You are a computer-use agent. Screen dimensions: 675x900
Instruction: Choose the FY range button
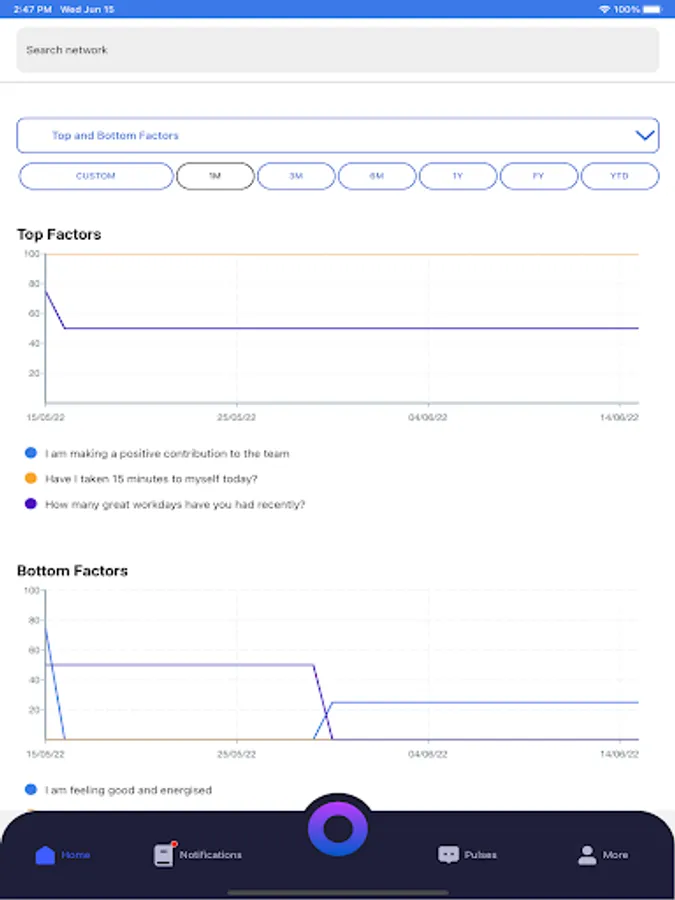(x=539, y=176)
